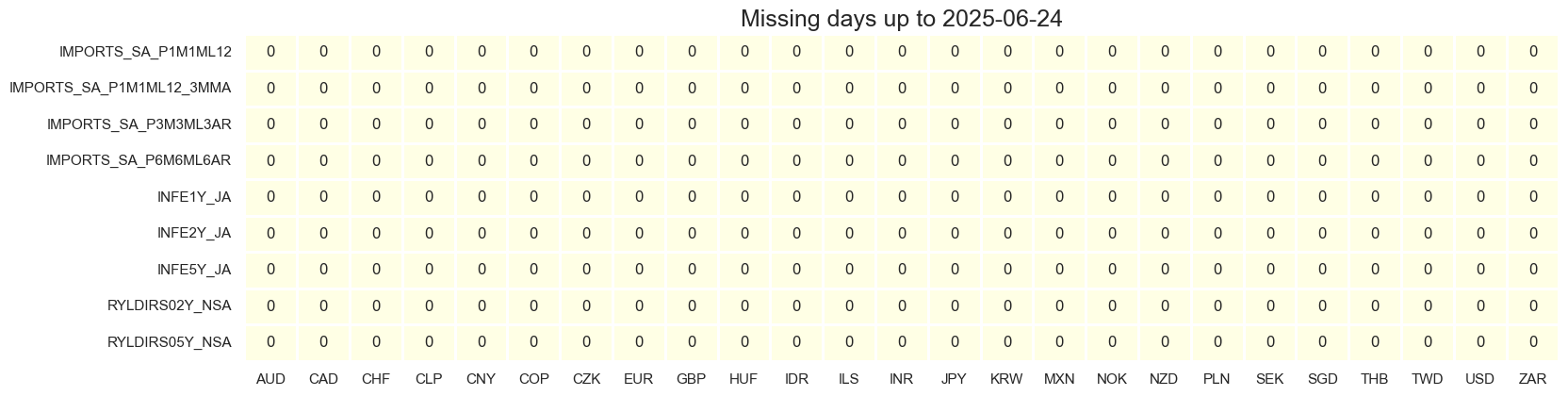Click the RYLDIRS05Y_NSA cell in the TWD column
Image resolution: width=1568 pixels, height=396 pixels.
1428,342
